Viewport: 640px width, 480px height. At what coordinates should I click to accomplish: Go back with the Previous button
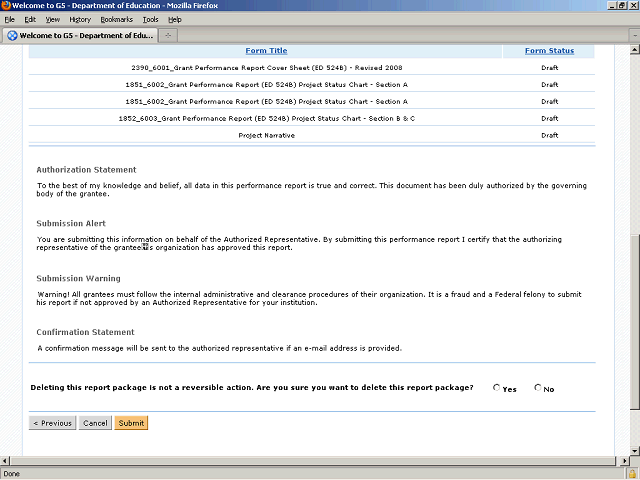pyautogui.click(x=52, y=423)
